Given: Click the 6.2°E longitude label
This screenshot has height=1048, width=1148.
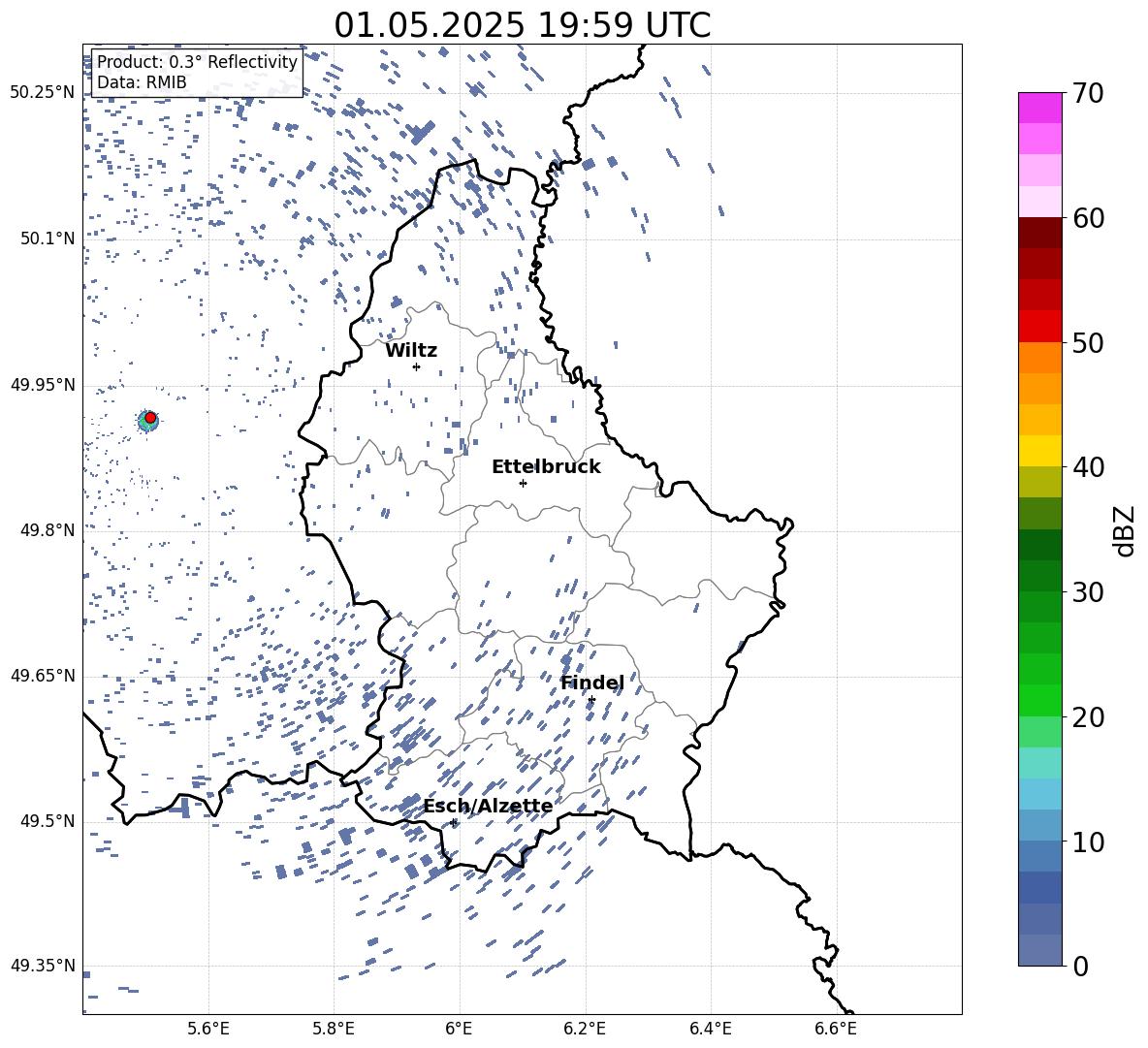Looking at the screenshot, I should pos(585,1029).
